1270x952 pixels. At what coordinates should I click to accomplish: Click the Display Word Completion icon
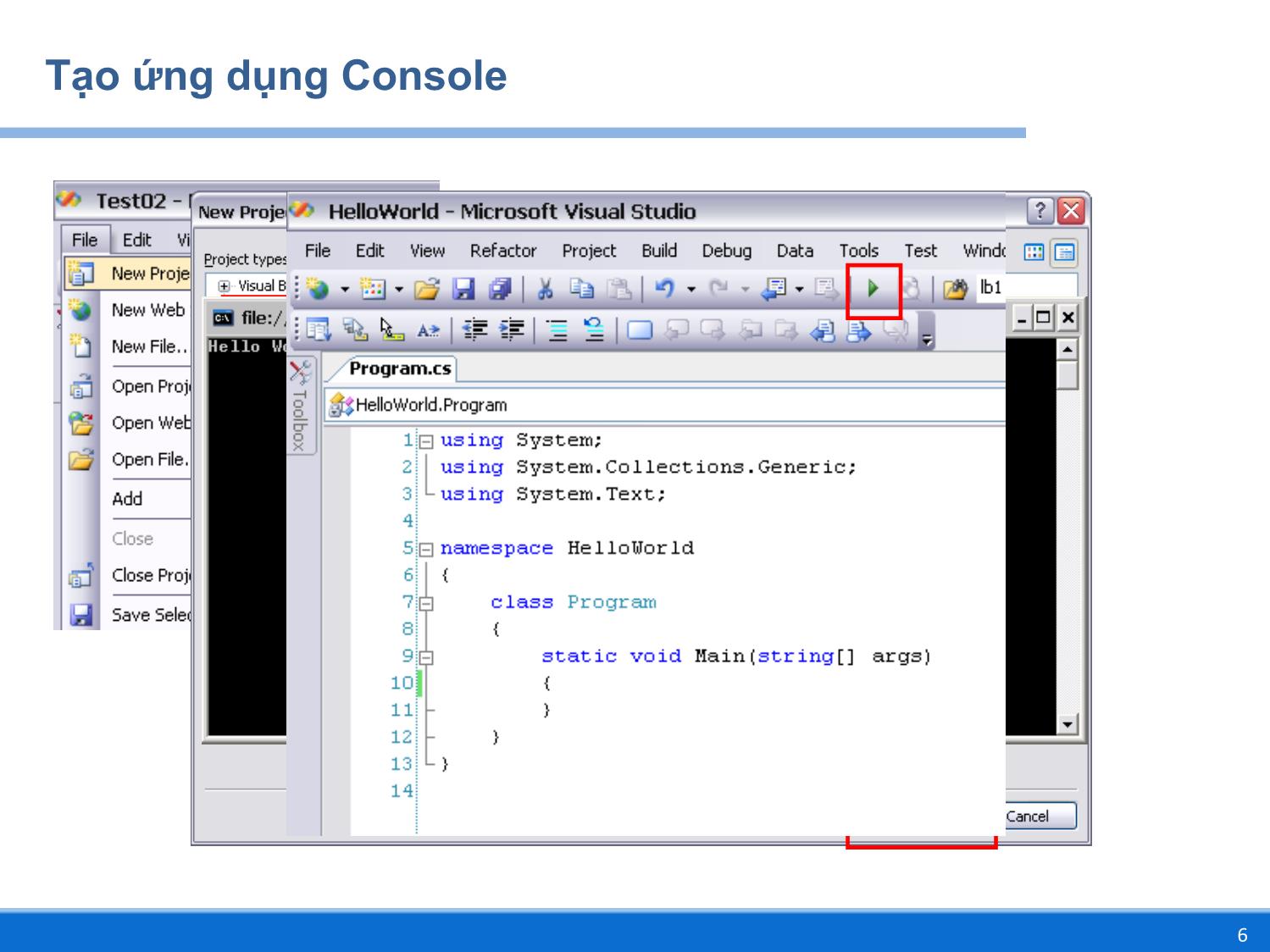pos(429,329)
